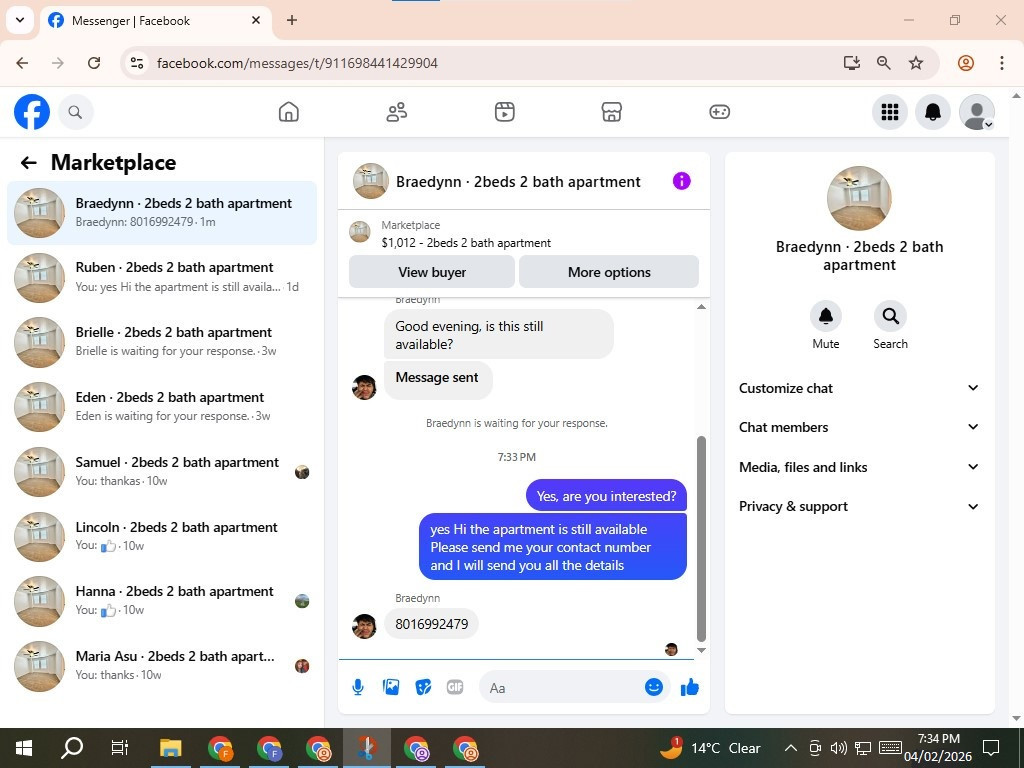This screenshot has height=768, width=1024.
Task: Open Facebook home via logo
Action: 31,112
